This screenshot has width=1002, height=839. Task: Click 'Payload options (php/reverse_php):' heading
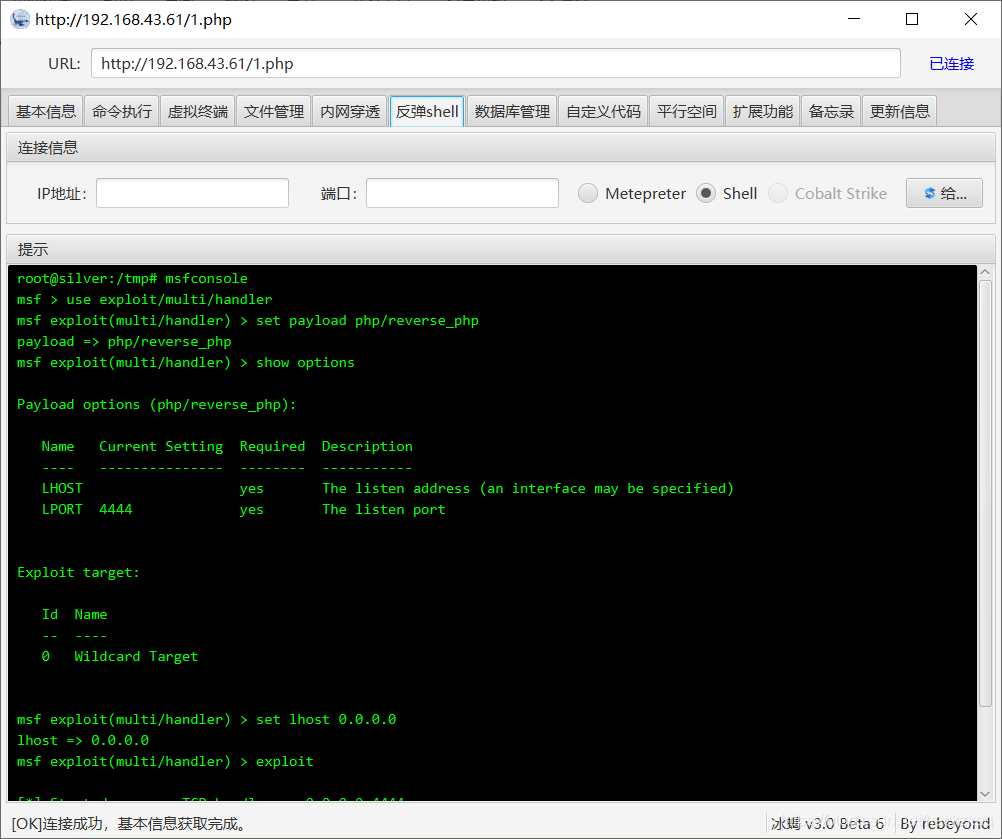pos(157,404)
